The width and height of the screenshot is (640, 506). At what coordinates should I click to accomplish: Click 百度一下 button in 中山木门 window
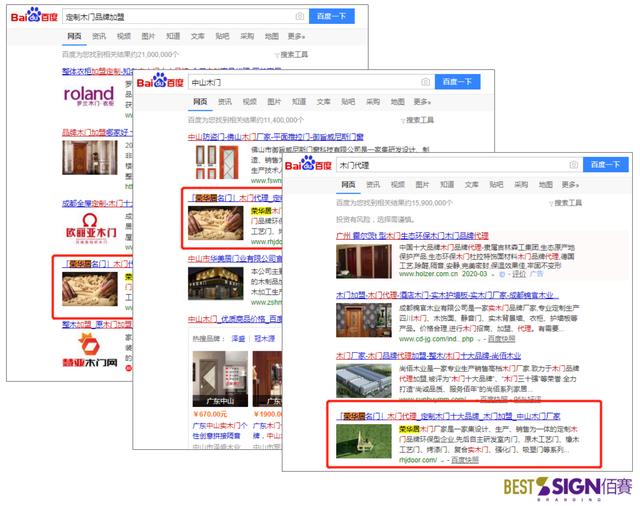click(458, 82)
